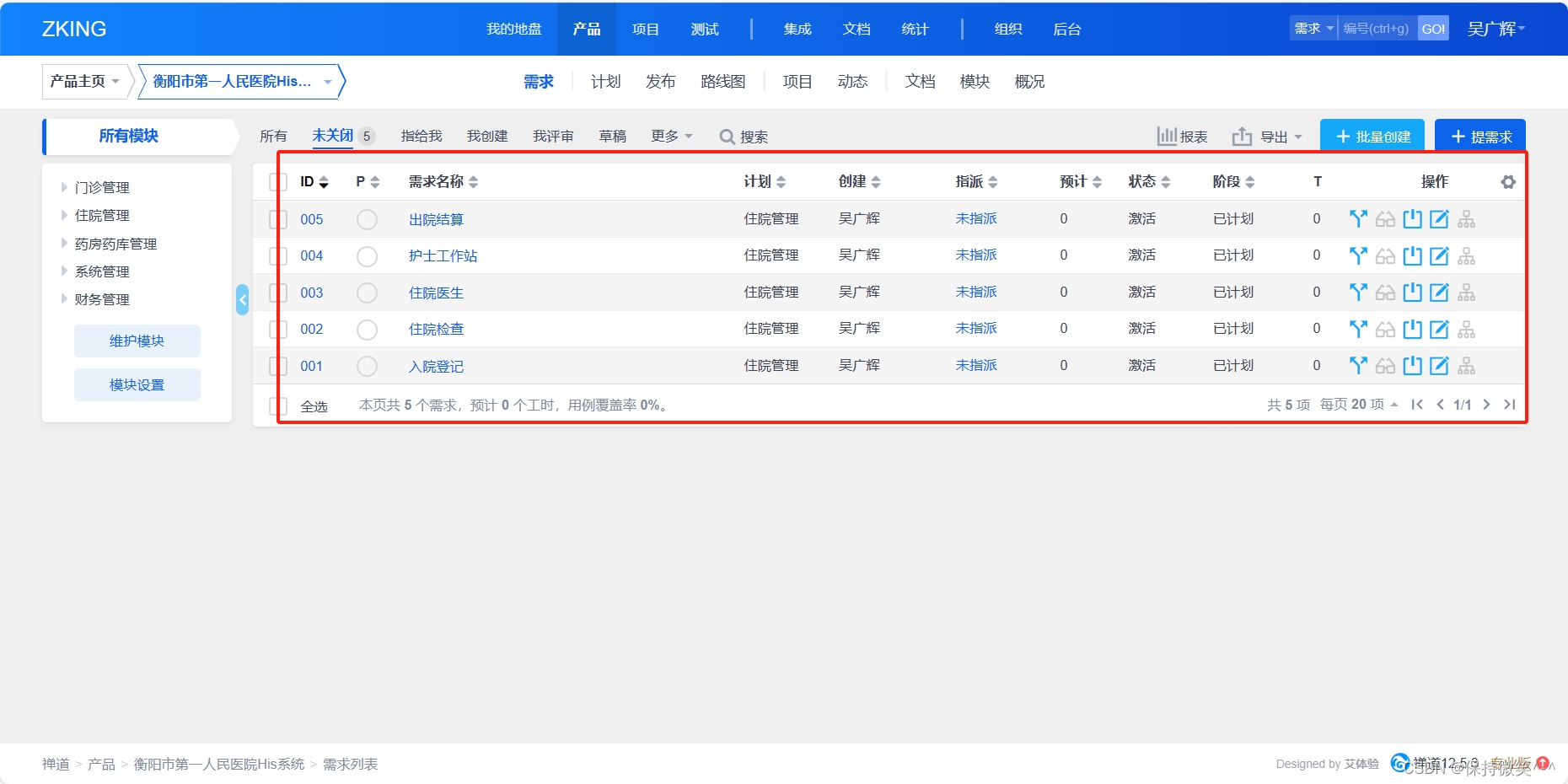This screenshot has height=784, width=1568.
Task: Expand the 药房药库管理 module tree node
Action: [x=64, y=243]
